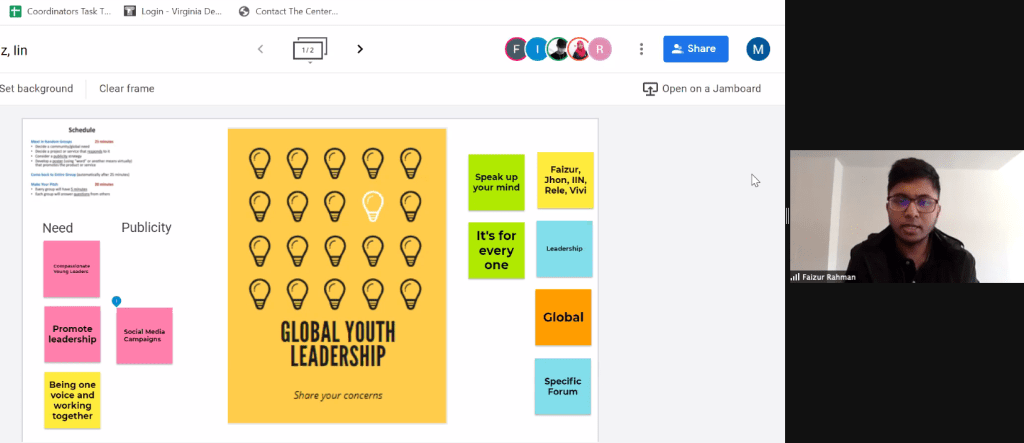Go to the previous frame arrow
The width and height of the screenshot is (1024, 443).
(x=260, y=49)
